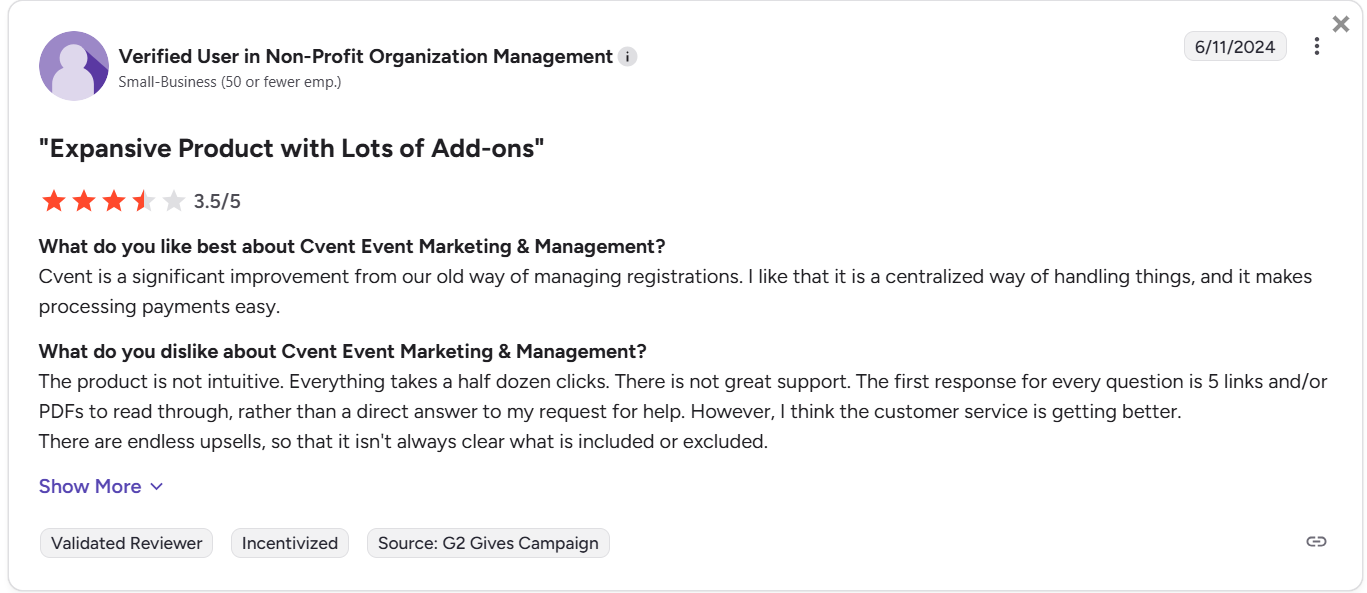The image size is (1367, 593).
Task: Close the review card with the X
Action: pos(1341,24)
